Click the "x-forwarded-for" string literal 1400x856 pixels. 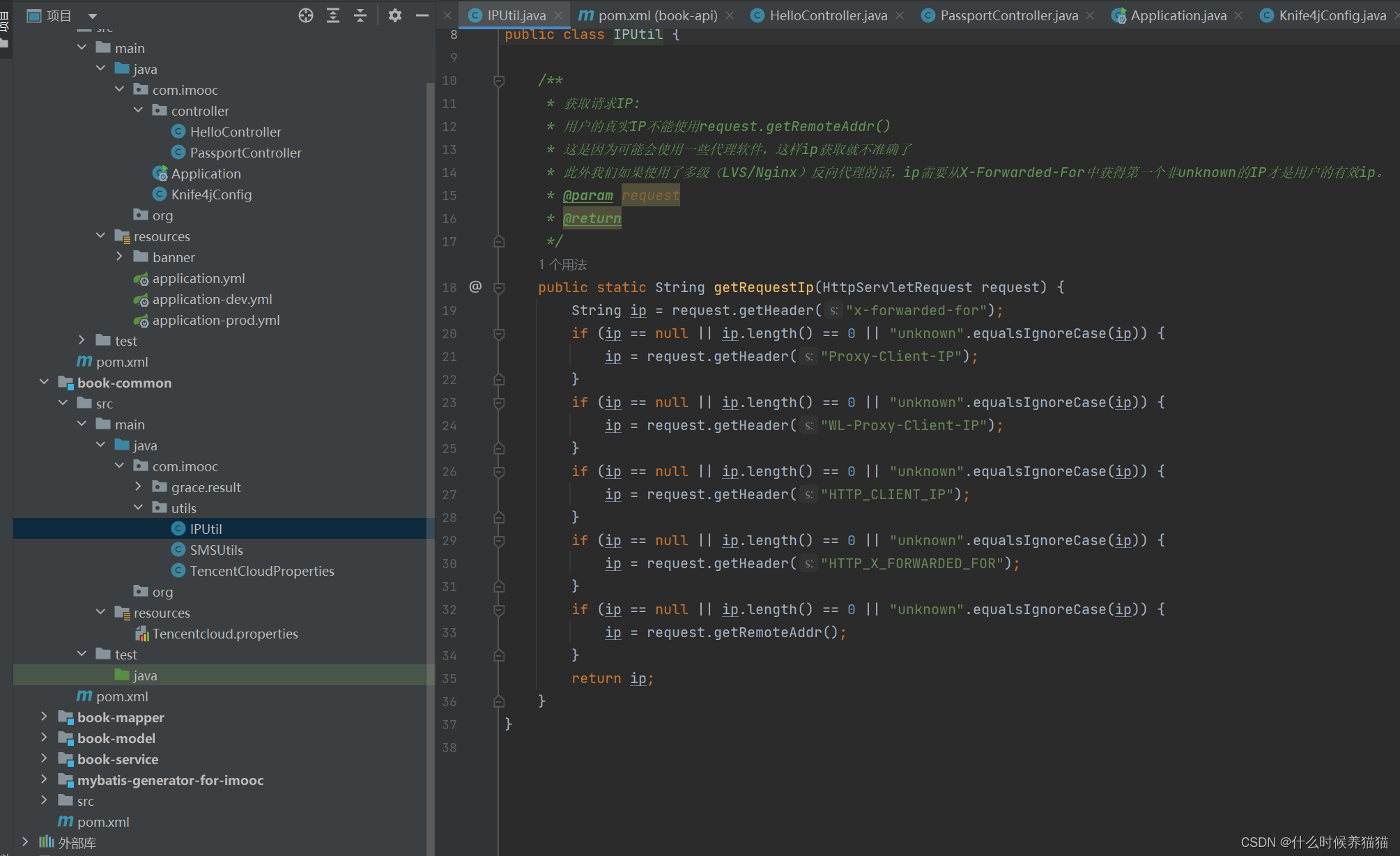tap(916, 310)
